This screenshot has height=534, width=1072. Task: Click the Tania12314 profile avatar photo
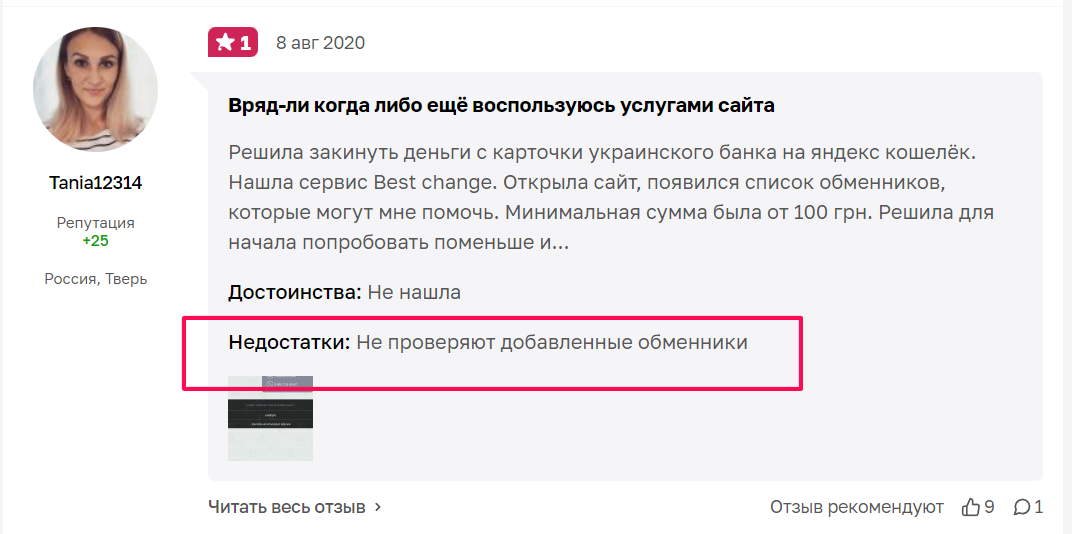click(95, 89)
